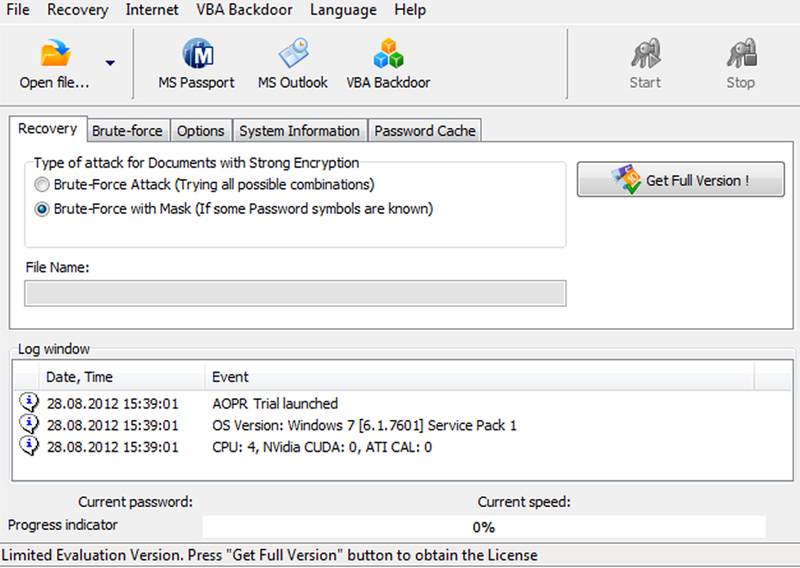Open the Internet menu
Image resolution: width=800 pixels, height=568 pixels.
(x=152, y=10)
